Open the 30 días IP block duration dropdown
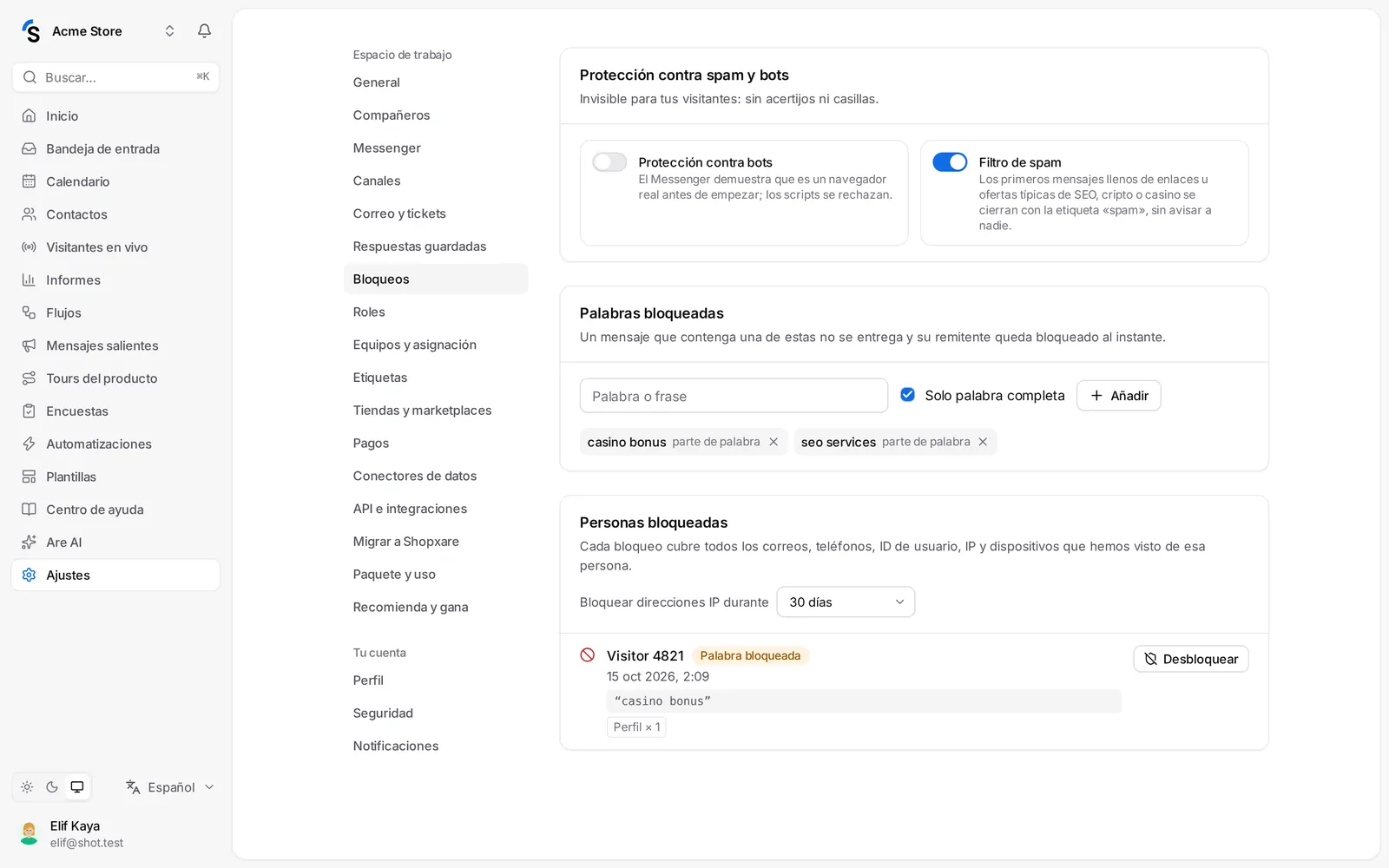Viewport: 1389px width, 868px height. click(x=846, y=602)
